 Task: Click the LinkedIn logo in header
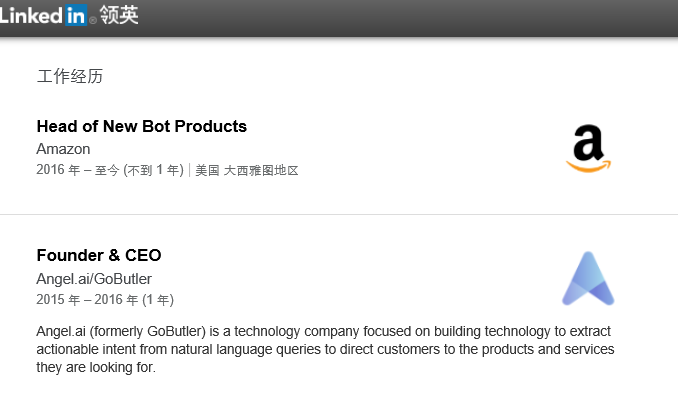(45, 15)
